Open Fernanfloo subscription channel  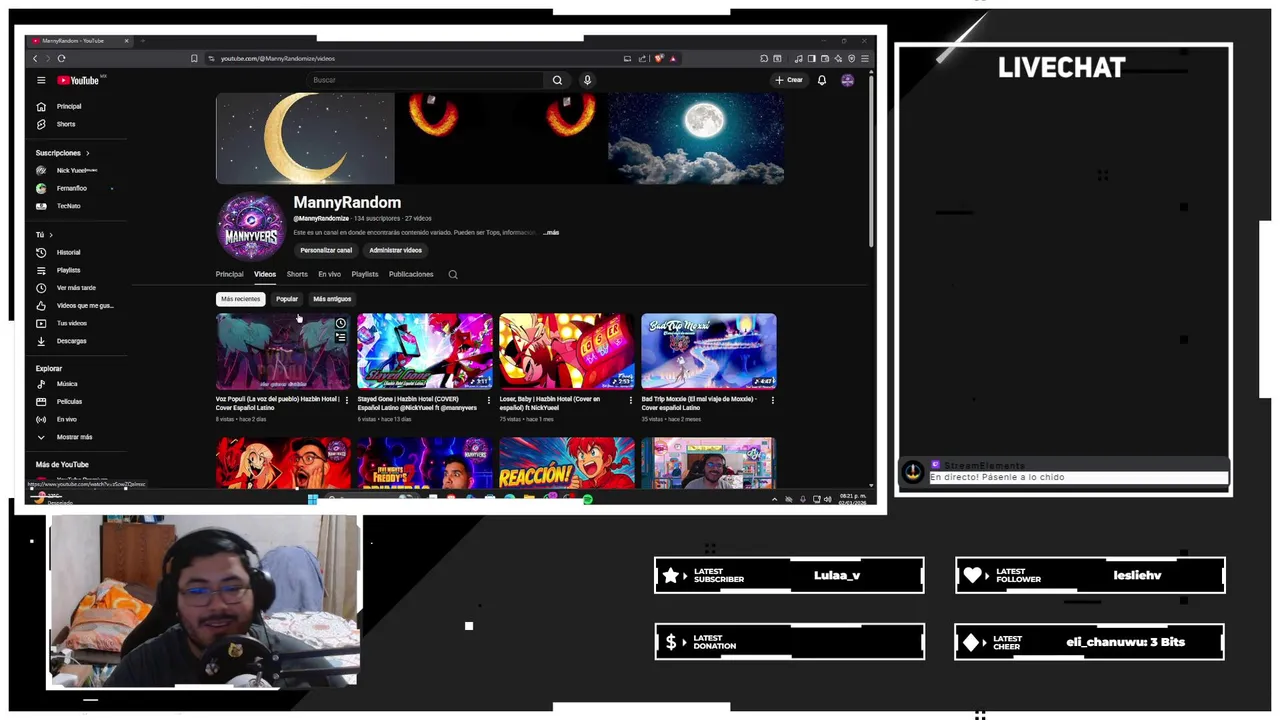[71, 188]
